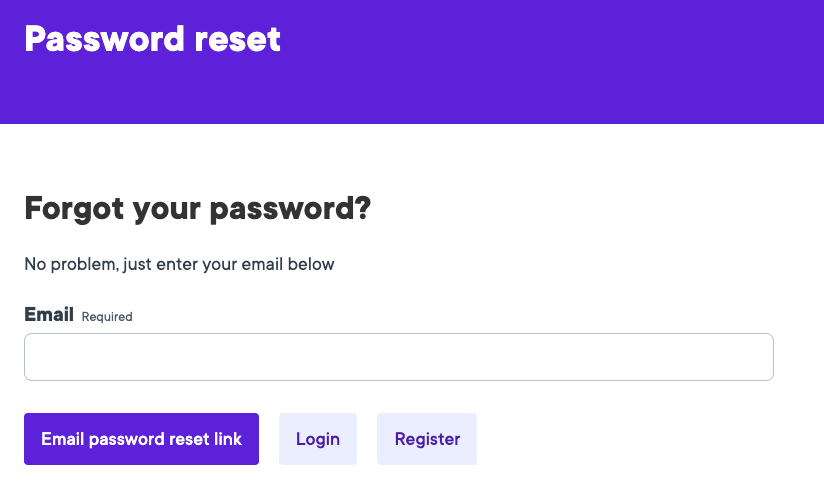Select the word Email above the input
Viewport: 824px width, 489px height.
49,315
